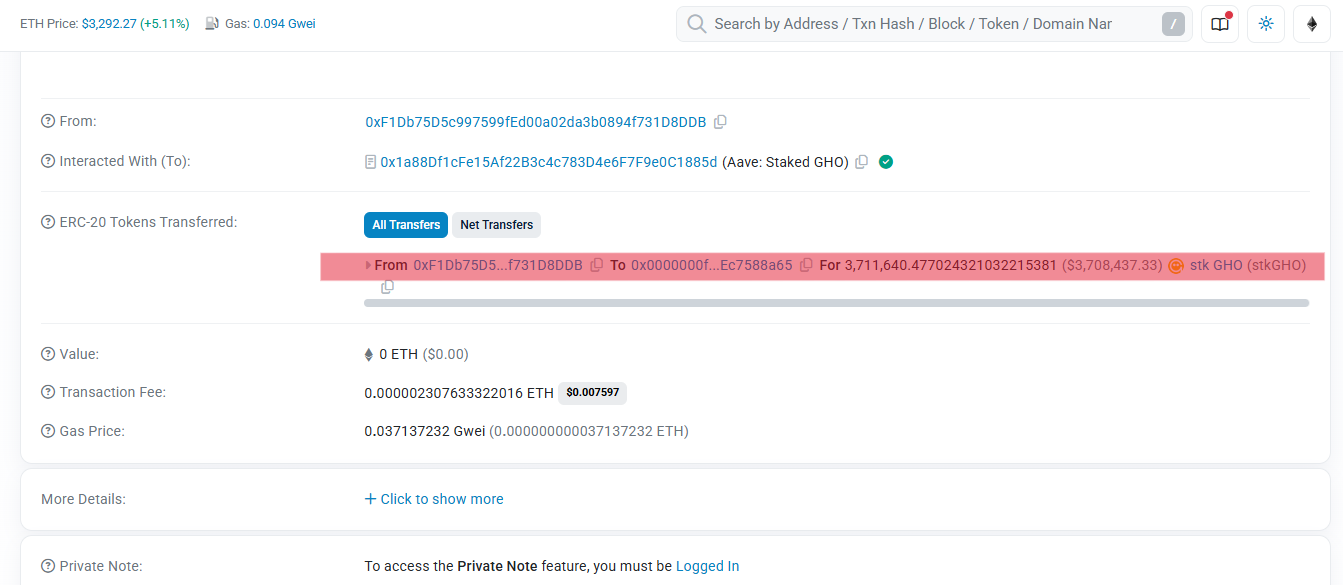Image resolution: width=1343 pixels, height=585 pixels.
Task: Click the horizontal scrollbar under token transfers
Action: [x=836, y=303]
